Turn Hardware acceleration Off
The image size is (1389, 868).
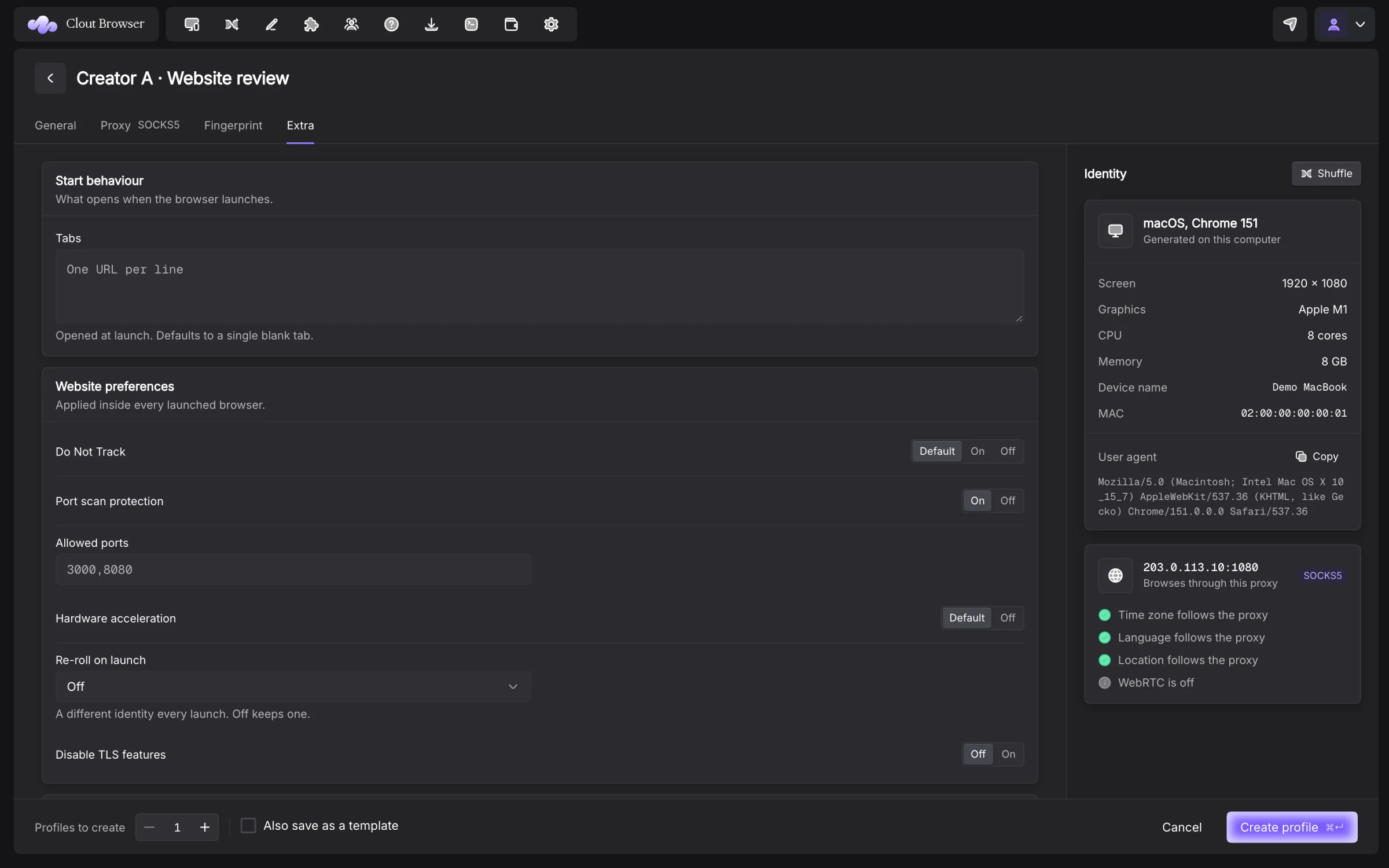pos(1008,618)
